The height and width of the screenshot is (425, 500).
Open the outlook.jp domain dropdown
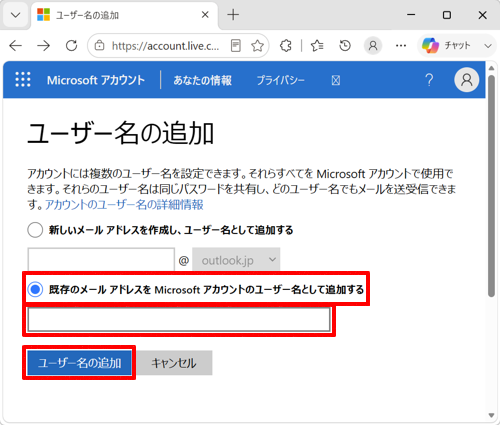[236, 260]
